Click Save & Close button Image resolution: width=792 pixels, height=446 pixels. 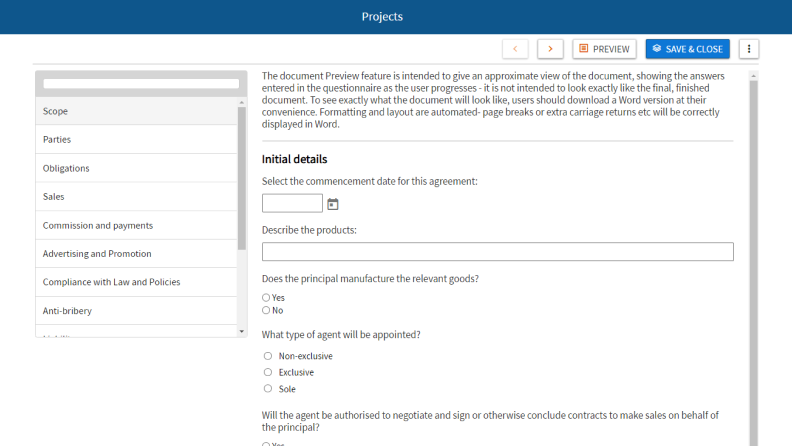pyautogui.click(x=687, y=49)
